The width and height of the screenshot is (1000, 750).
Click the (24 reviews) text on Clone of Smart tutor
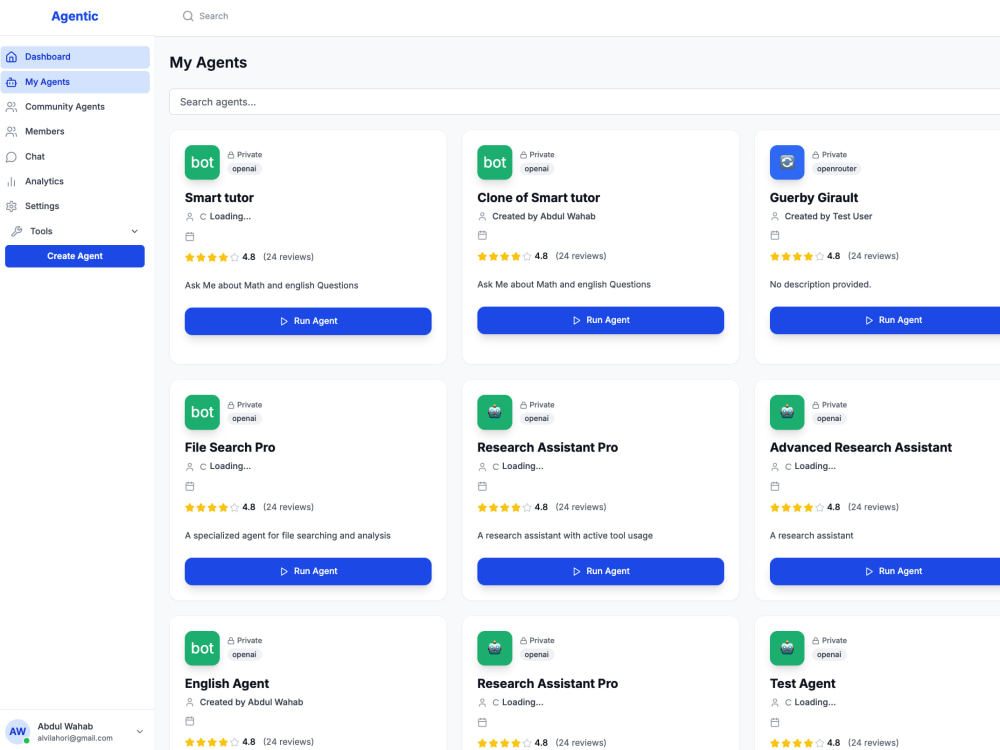(x=580, y=256)
